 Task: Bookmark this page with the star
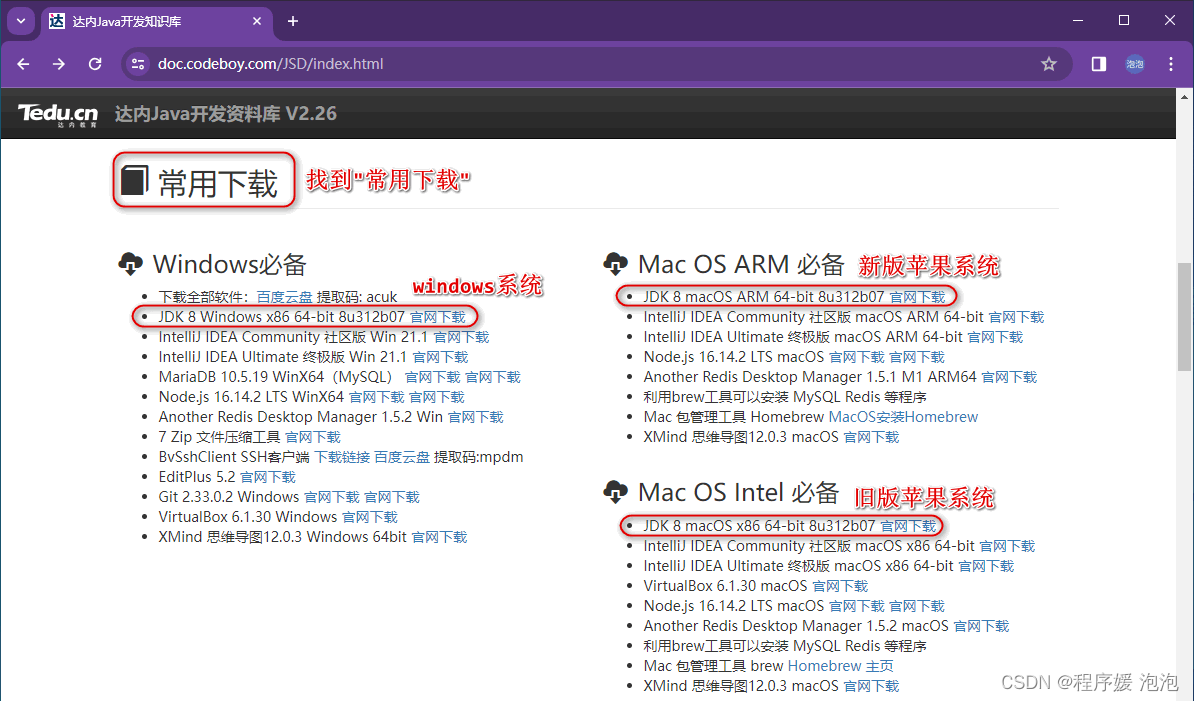tap(1048, 63)
